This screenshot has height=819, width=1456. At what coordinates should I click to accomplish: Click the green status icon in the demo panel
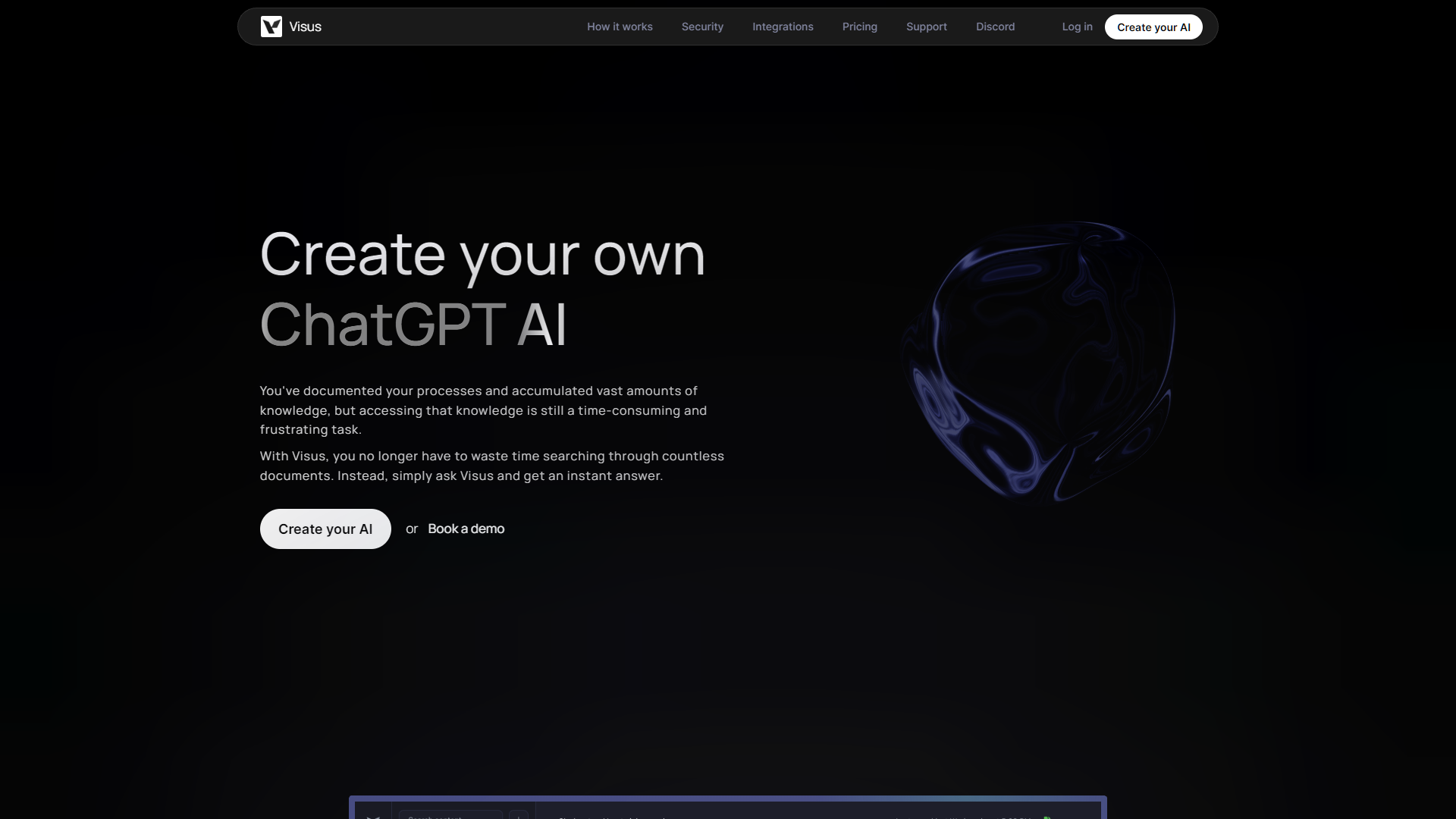(x=1047, y=817)
